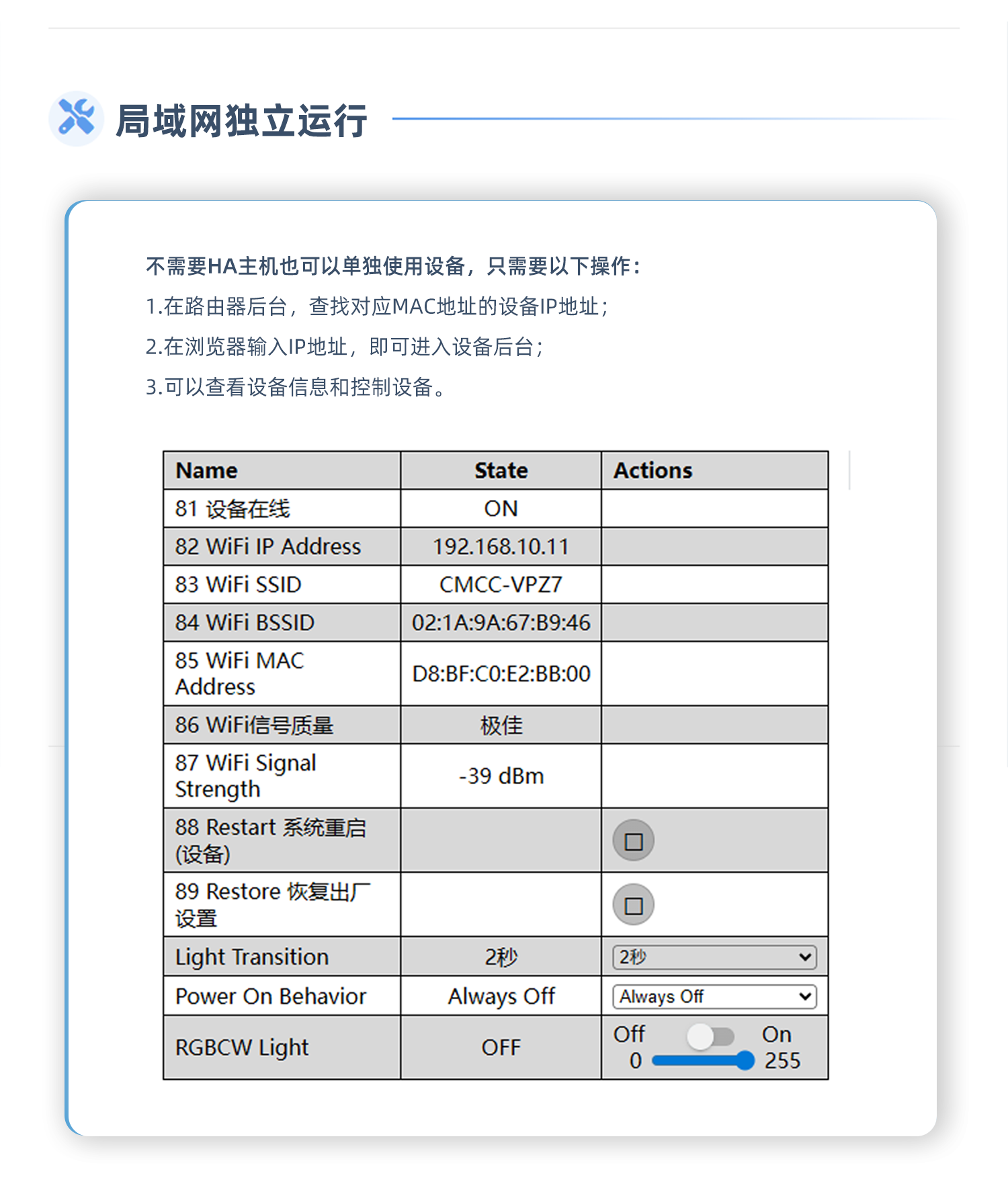The image size is (1008, 1186).
Task: Open the Light Transition 2秒 dropdown
Action: click(x=714, y=957)
